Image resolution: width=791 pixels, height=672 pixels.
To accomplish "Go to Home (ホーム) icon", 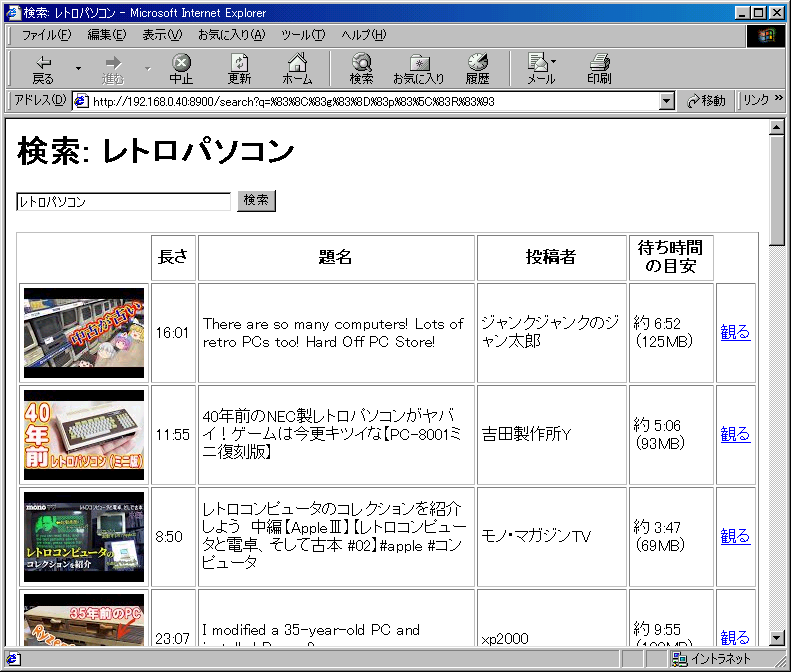I will (x=297, y=69).
